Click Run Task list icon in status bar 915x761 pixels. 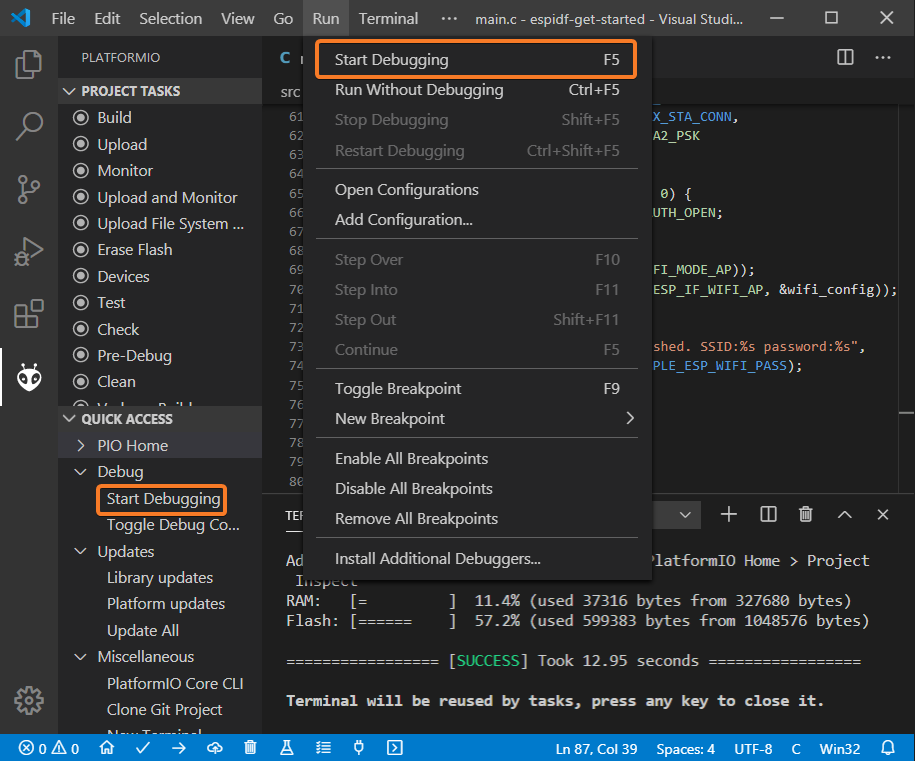pos(323,748)
